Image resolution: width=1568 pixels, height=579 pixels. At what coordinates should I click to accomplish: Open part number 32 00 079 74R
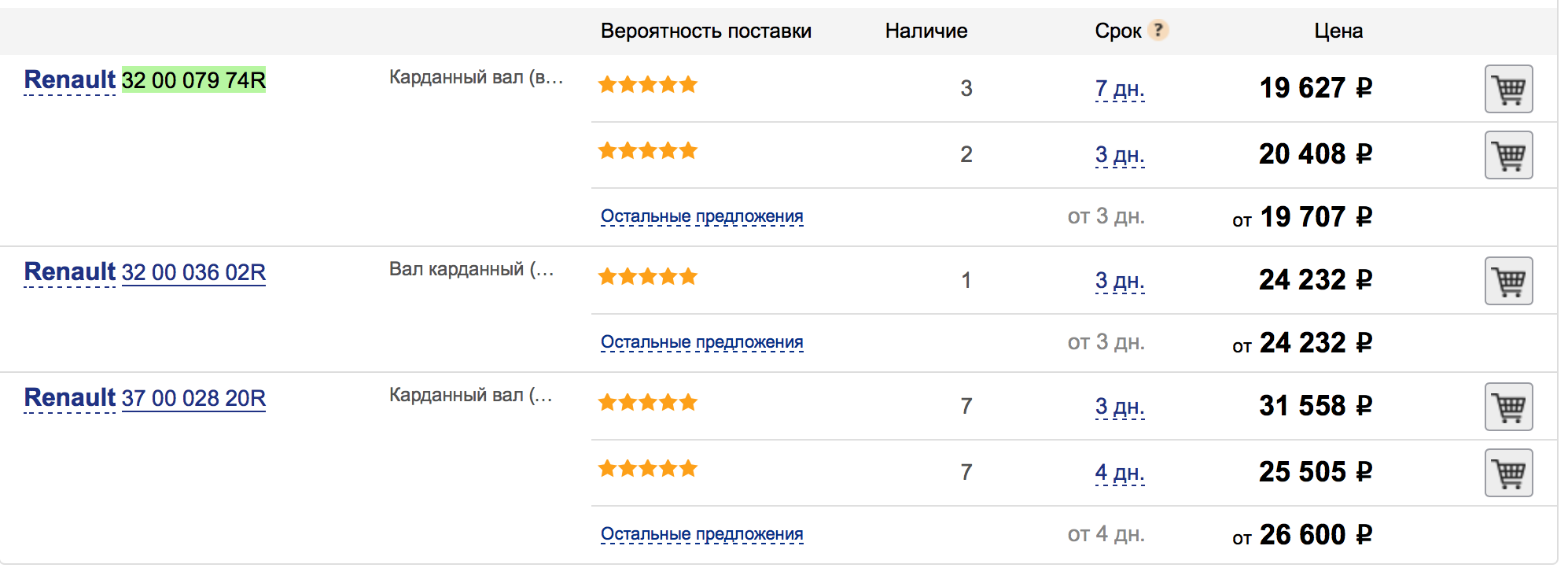tap(193, 80)
